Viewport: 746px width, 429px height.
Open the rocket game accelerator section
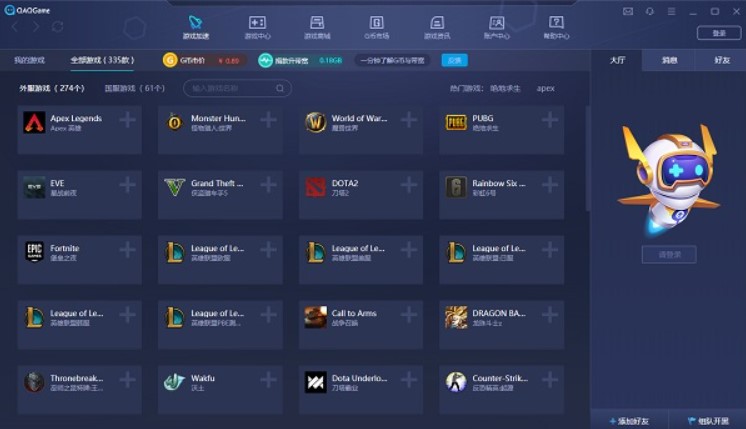196,27
